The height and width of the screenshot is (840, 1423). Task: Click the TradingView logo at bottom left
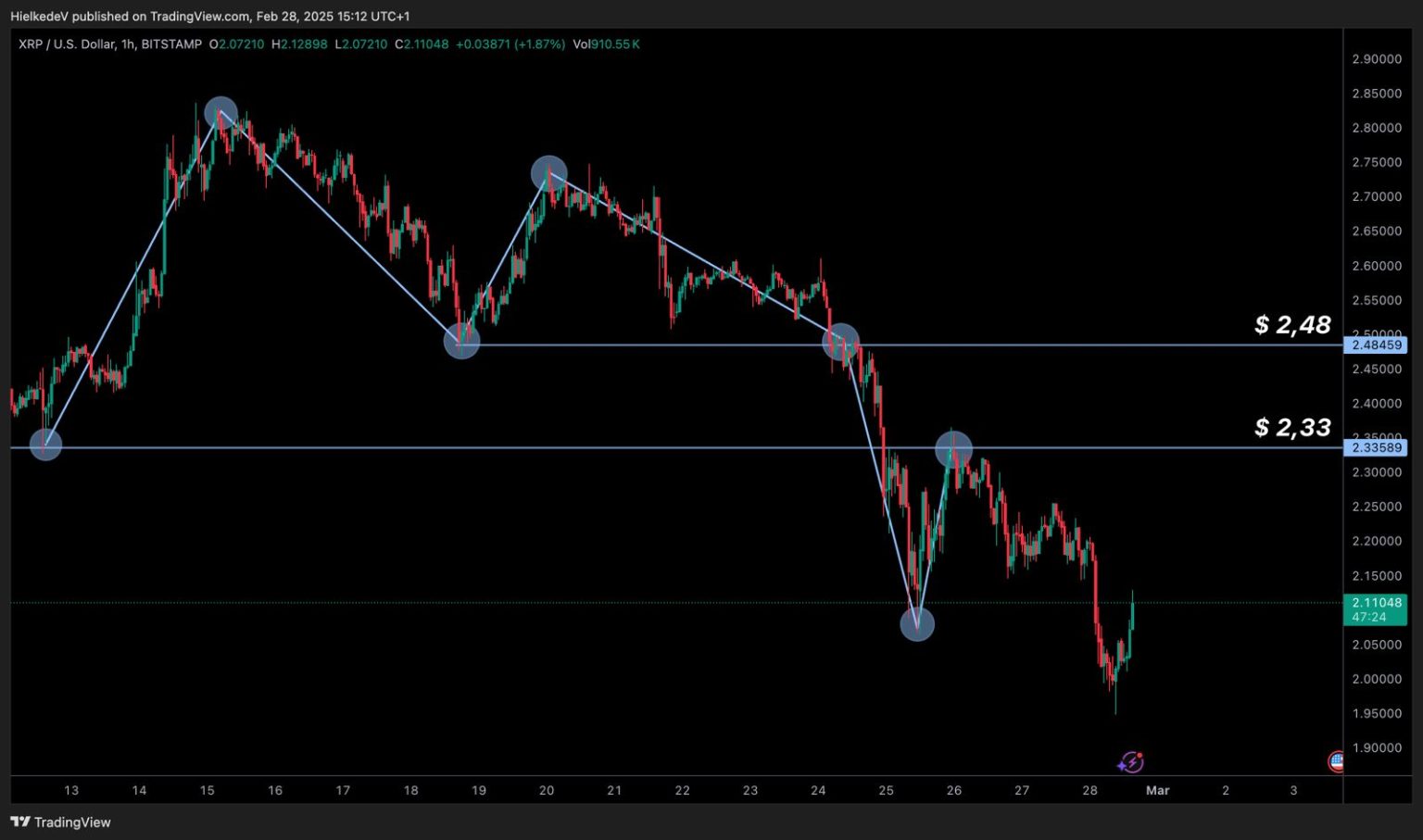pyautogui.click(x=60, y=822)
